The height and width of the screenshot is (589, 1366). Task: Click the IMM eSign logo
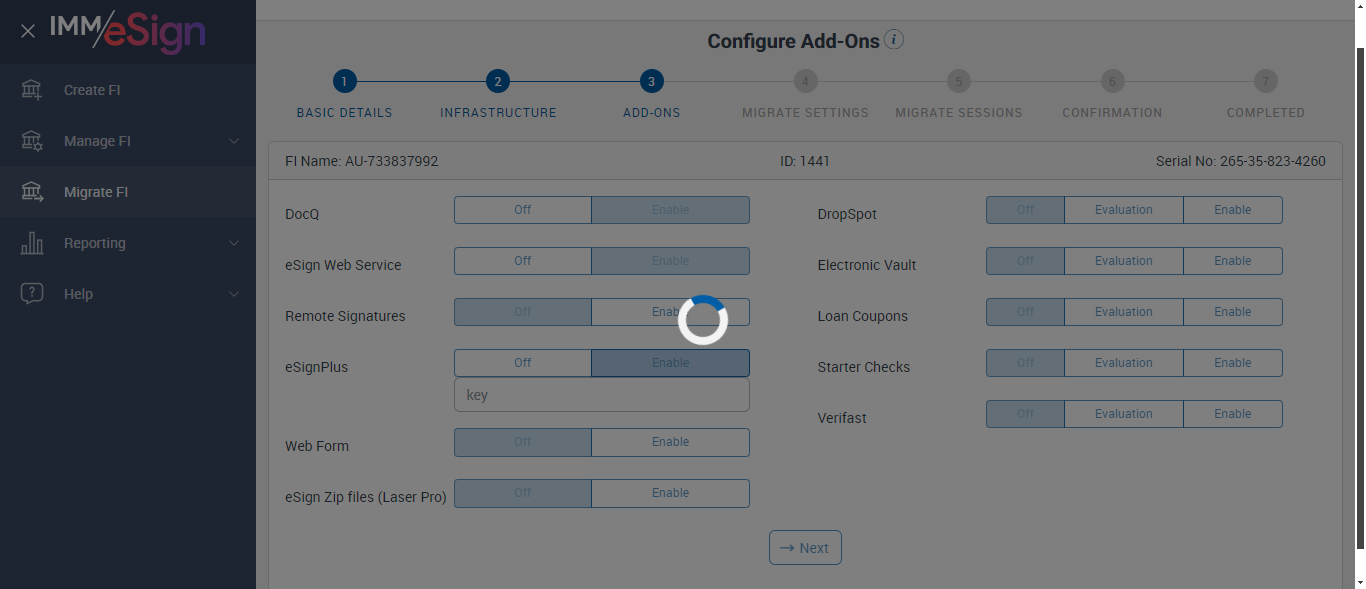pos(128,31)
